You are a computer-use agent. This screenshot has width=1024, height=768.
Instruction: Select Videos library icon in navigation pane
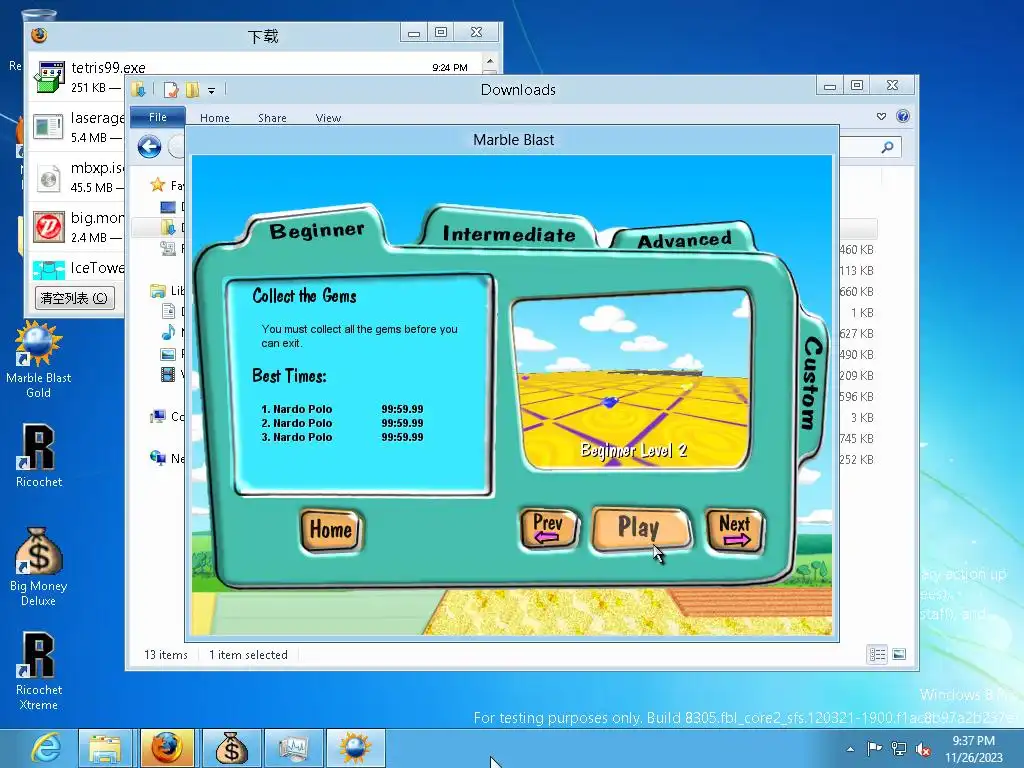[168, 374]
